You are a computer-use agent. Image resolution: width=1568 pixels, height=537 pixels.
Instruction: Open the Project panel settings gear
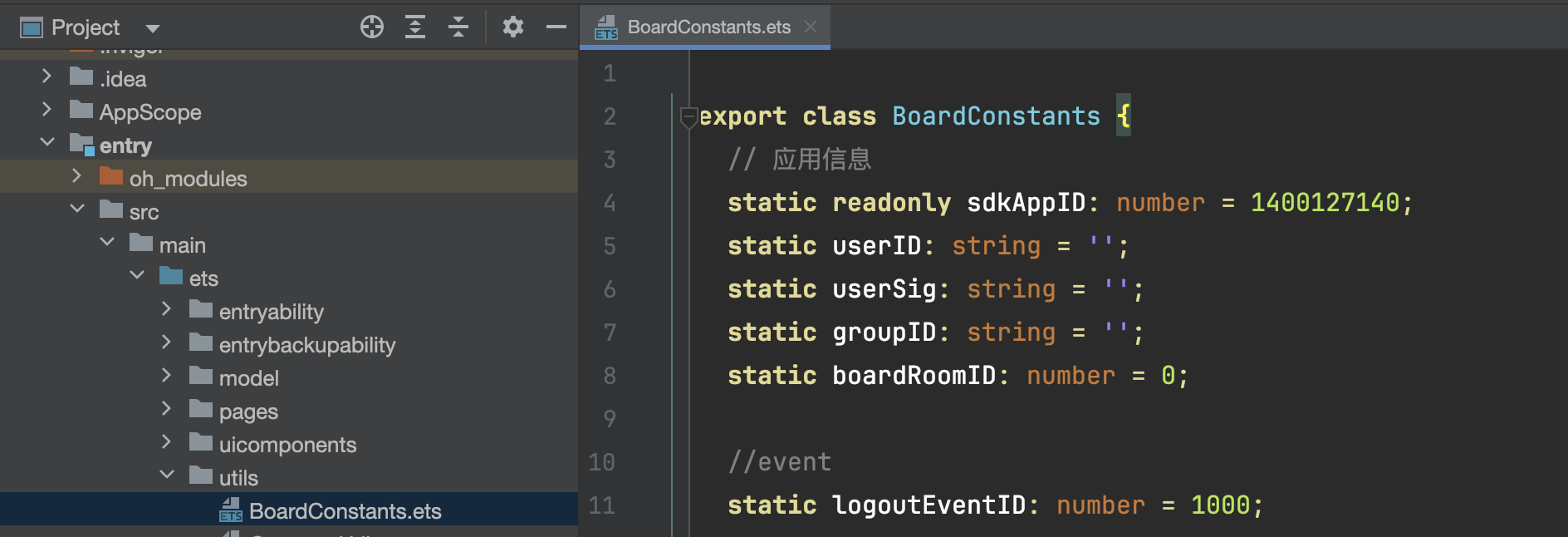point(513,27)
